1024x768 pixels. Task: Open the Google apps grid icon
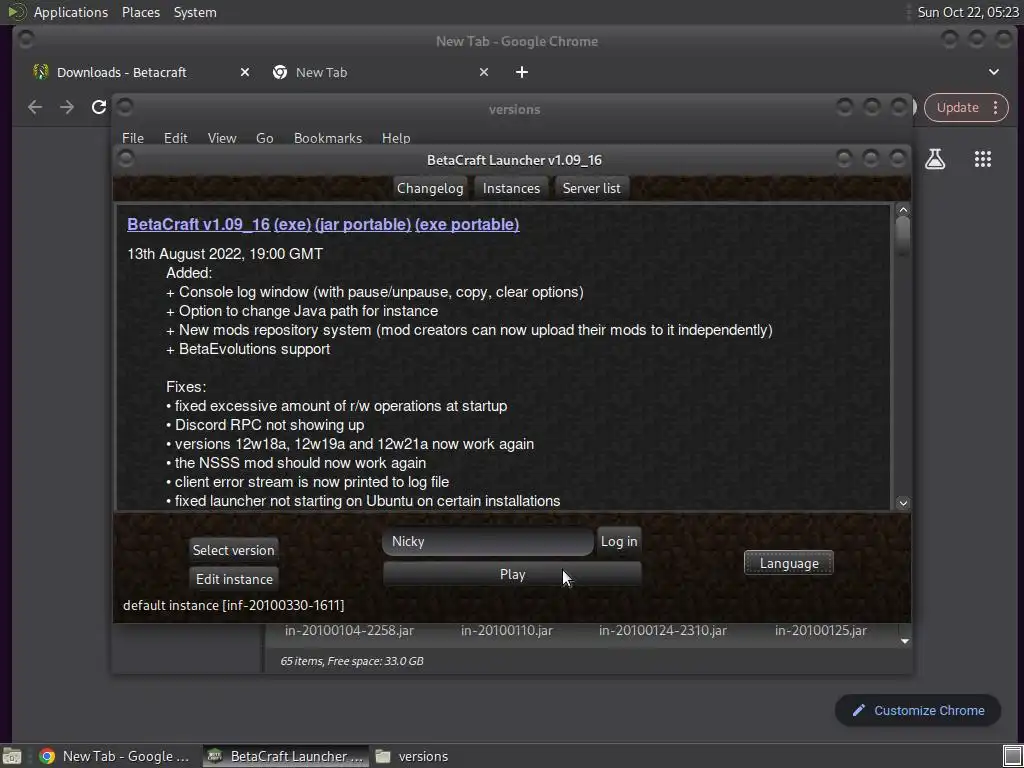click(x=982, y=159)
